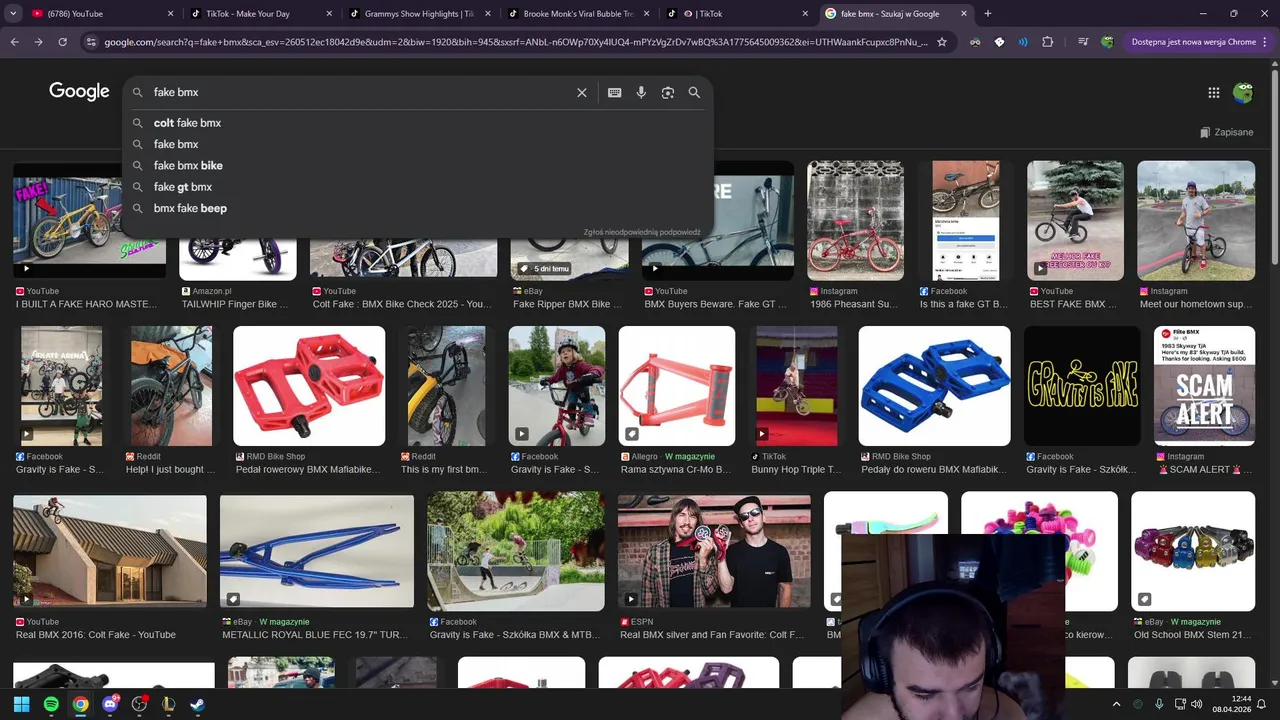
Task: Reload the current page
Action: 62,42
